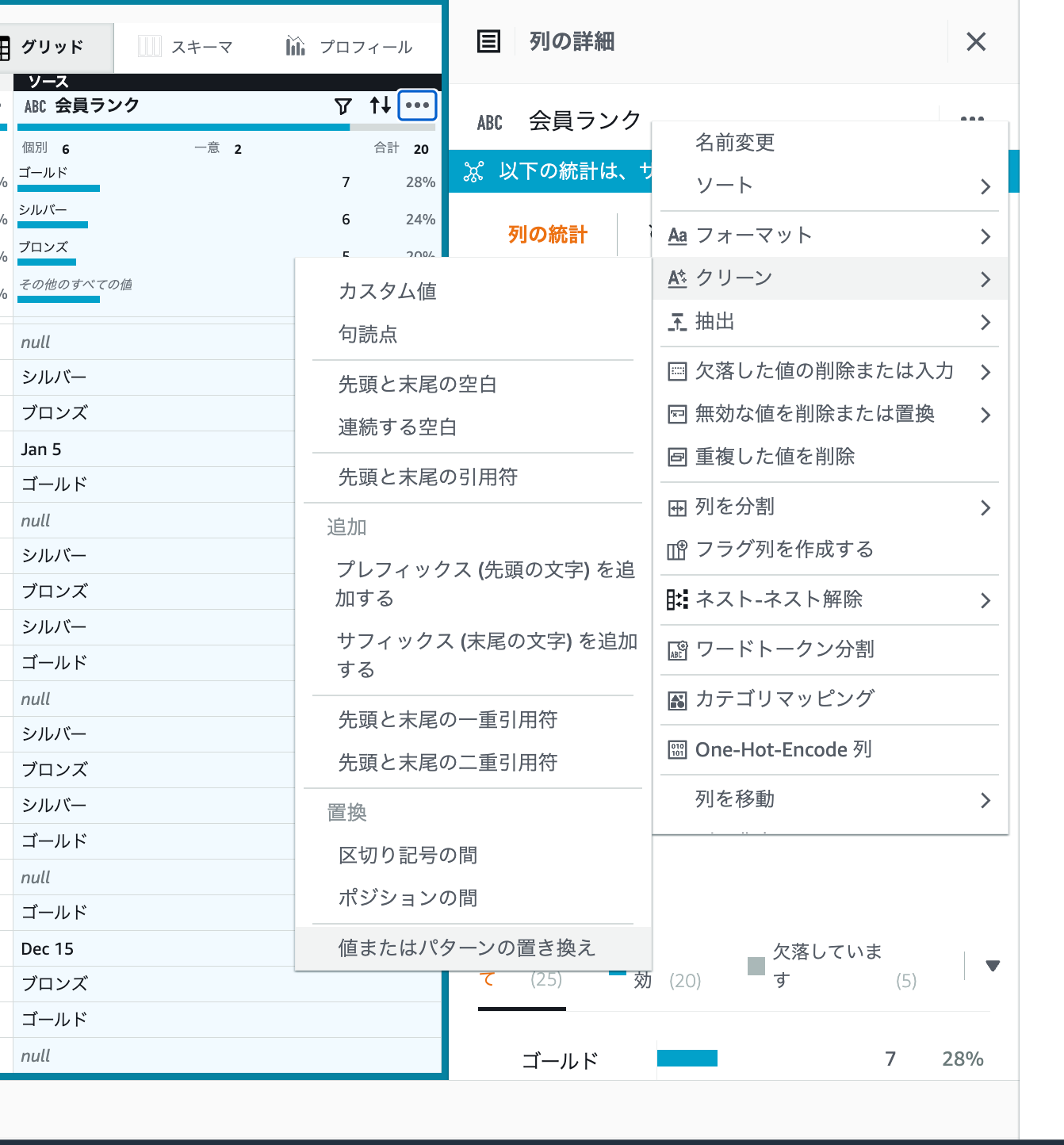Select 名前変更 from the column menu
This screenshot has width=1064, height=1145.
tap(735, 143)
